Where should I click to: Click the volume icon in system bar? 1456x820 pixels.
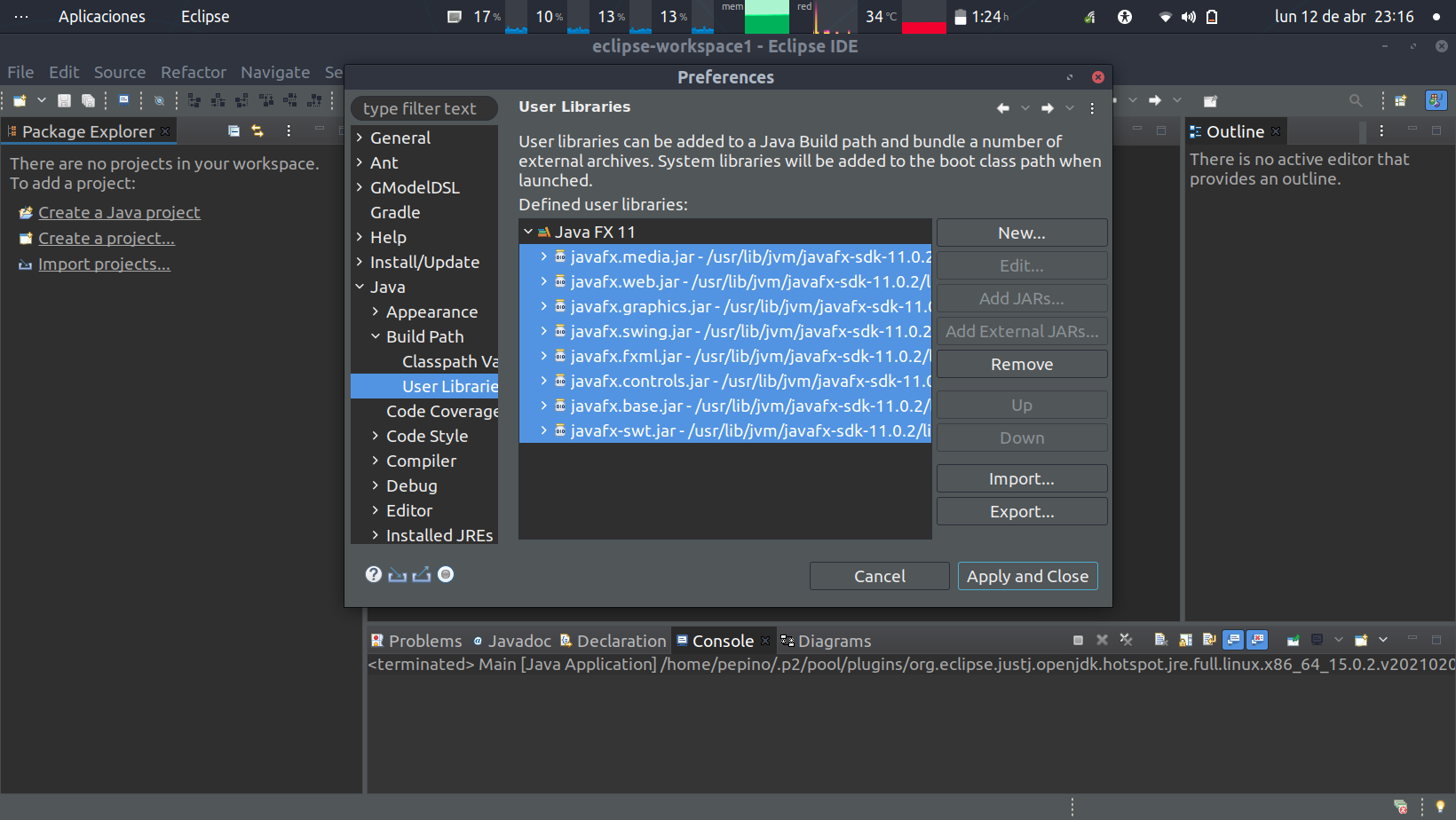pos(1189,17)
